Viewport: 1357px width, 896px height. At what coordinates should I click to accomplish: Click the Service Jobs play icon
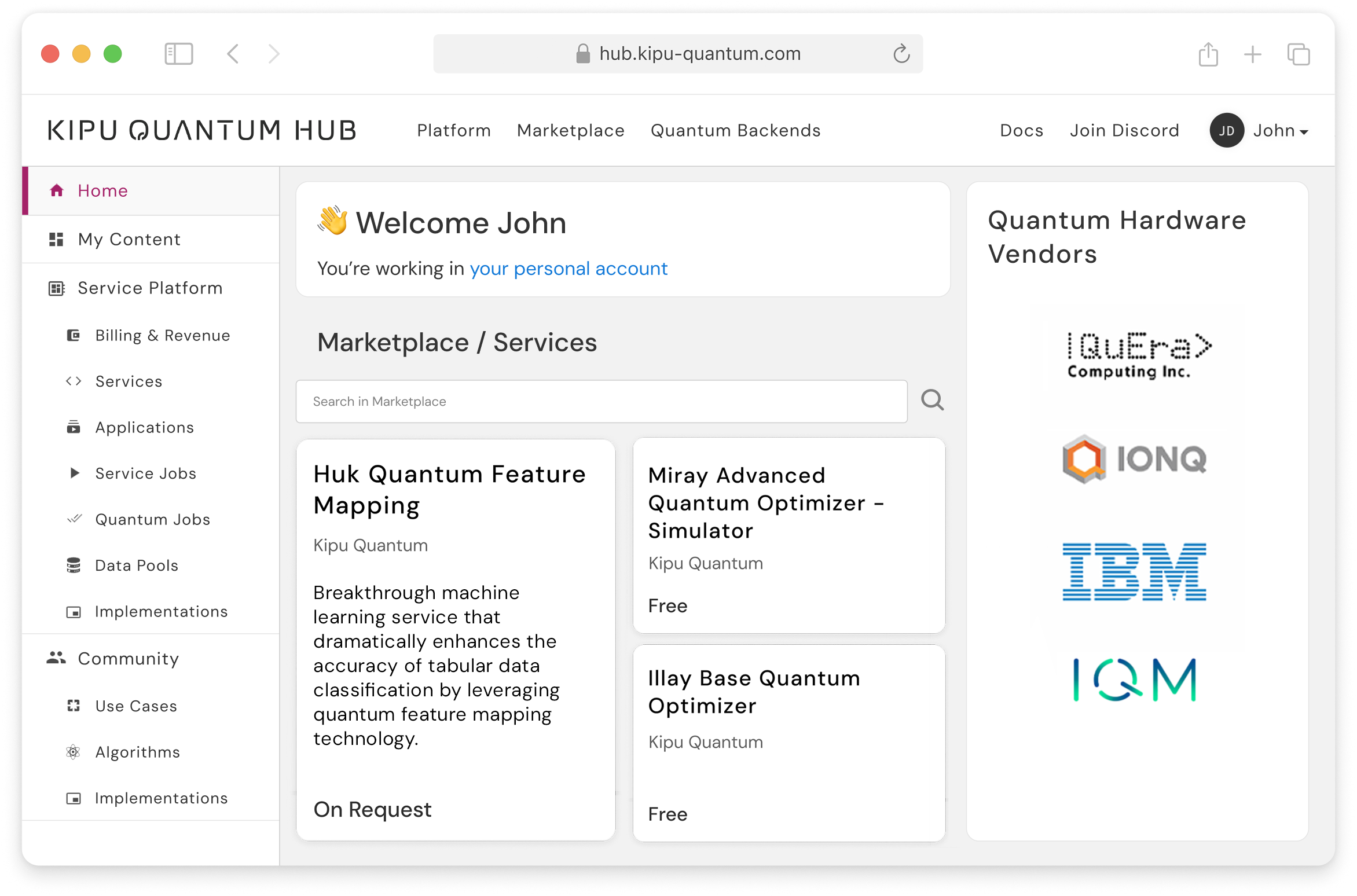[74, 473]
